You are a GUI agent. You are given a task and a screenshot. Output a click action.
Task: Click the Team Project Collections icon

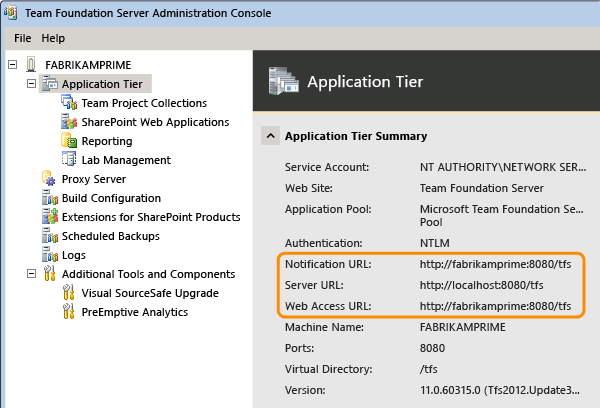[69, 103]
